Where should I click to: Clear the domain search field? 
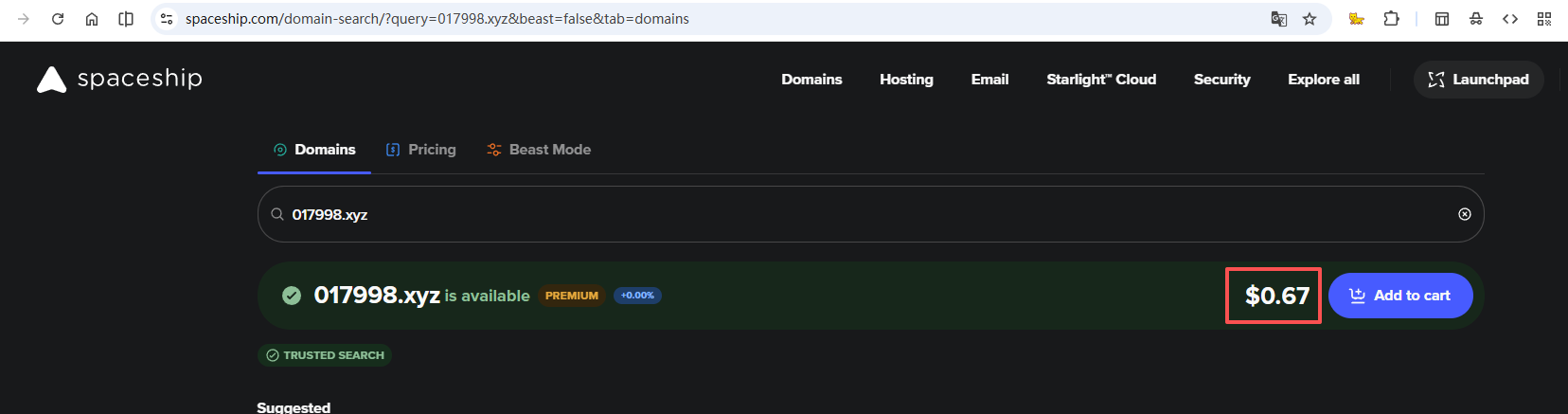coord(1465,214)
